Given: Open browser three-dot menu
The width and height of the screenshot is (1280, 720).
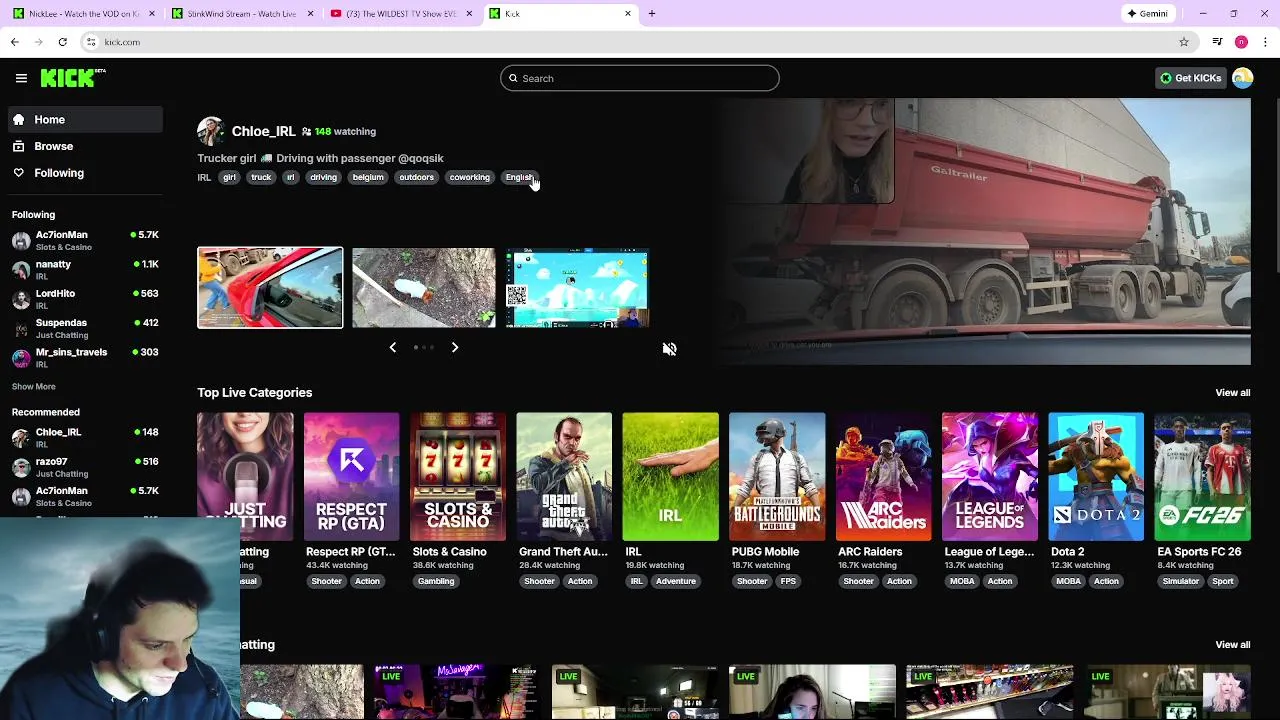Looking at the screenshot, I should [x=1266, y=42].
